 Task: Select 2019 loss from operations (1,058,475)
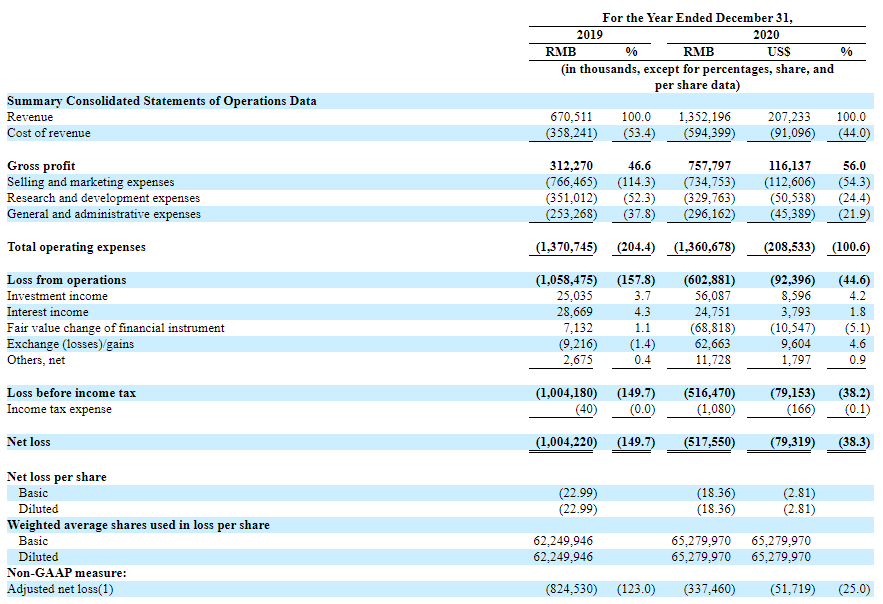567,280
